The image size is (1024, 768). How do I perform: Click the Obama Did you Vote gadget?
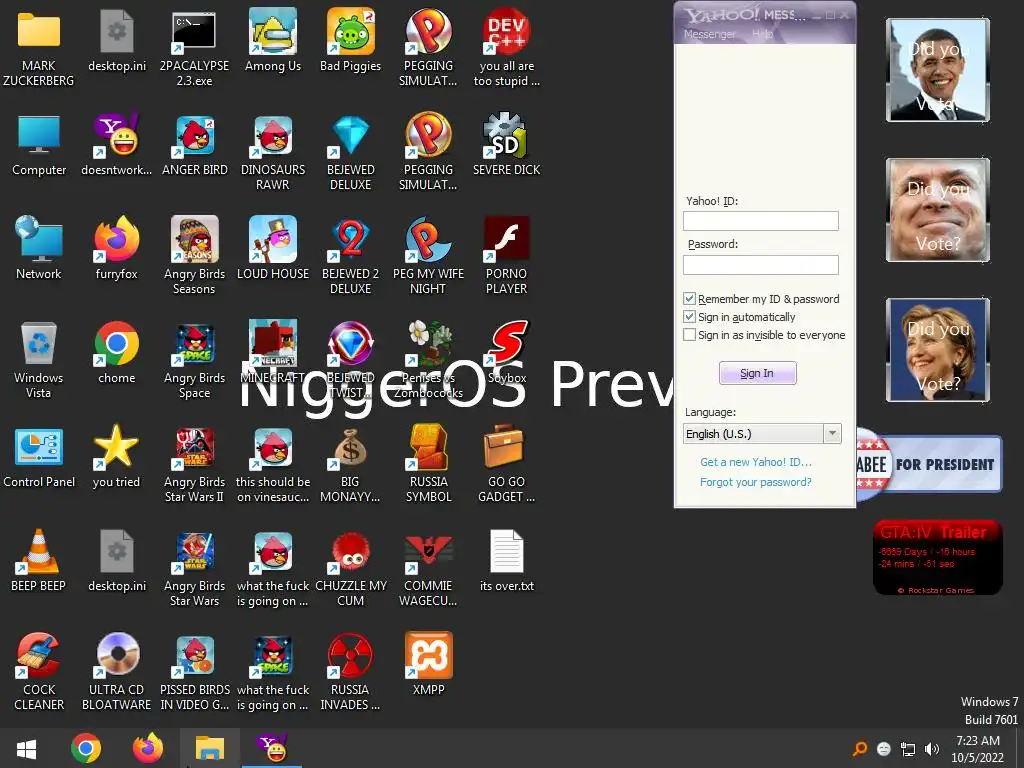point(938,70)
